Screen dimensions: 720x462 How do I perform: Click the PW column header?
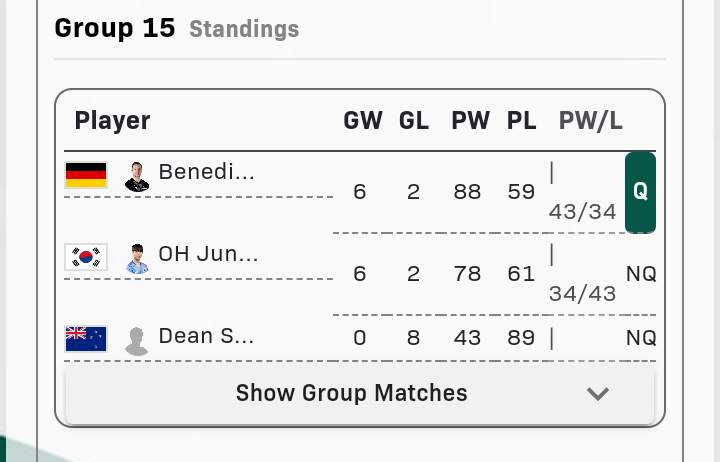coord(470,121)
